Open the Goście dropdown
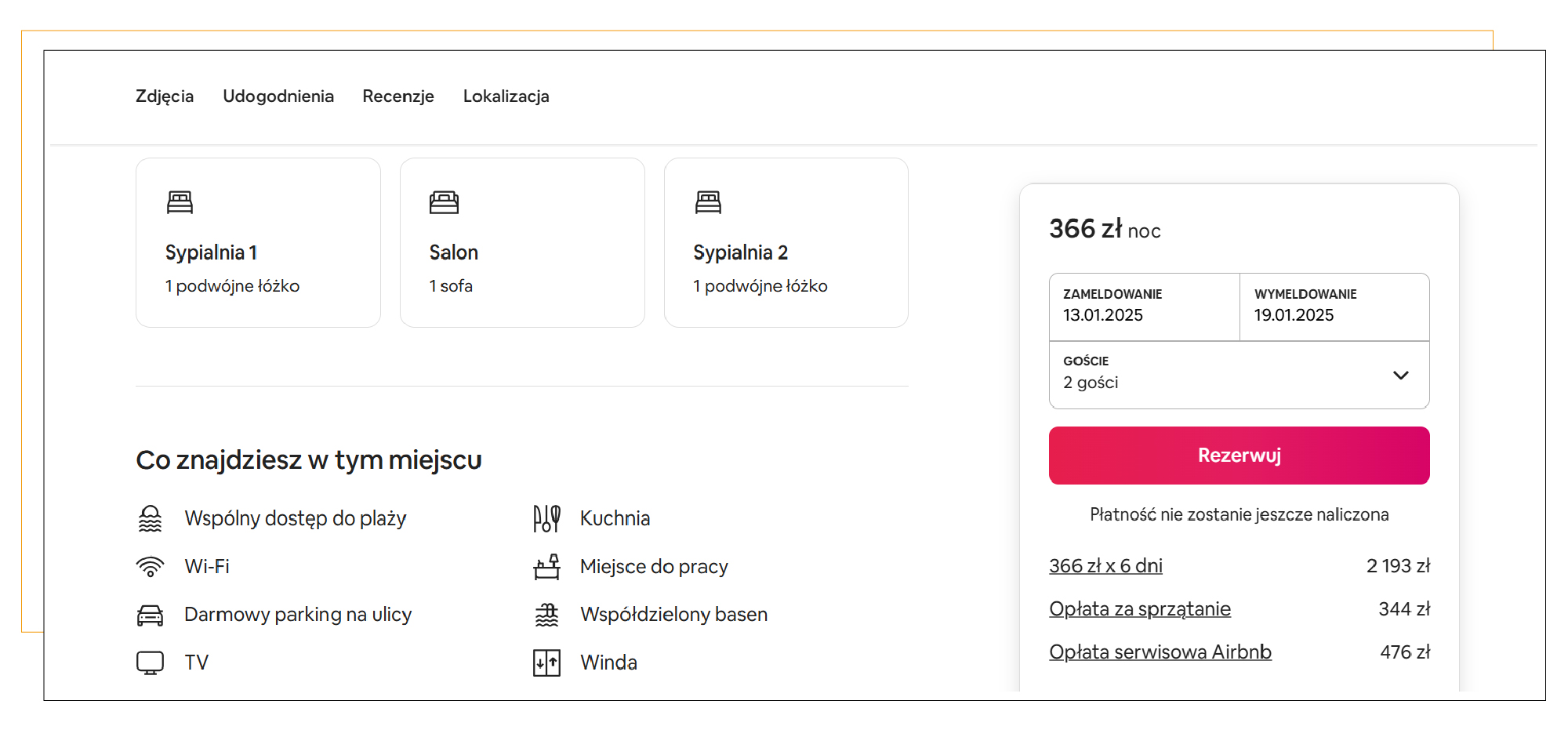1568x737 pixels. [1239, 375]
